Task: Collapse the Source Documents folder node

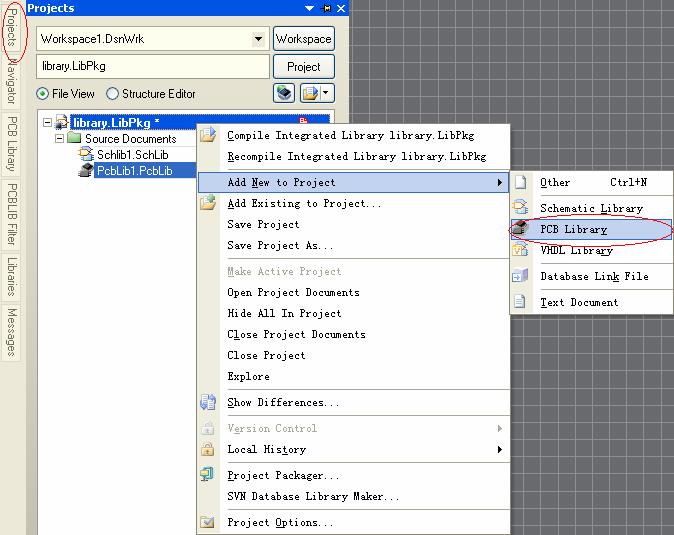Action: (x=59, y=138)
